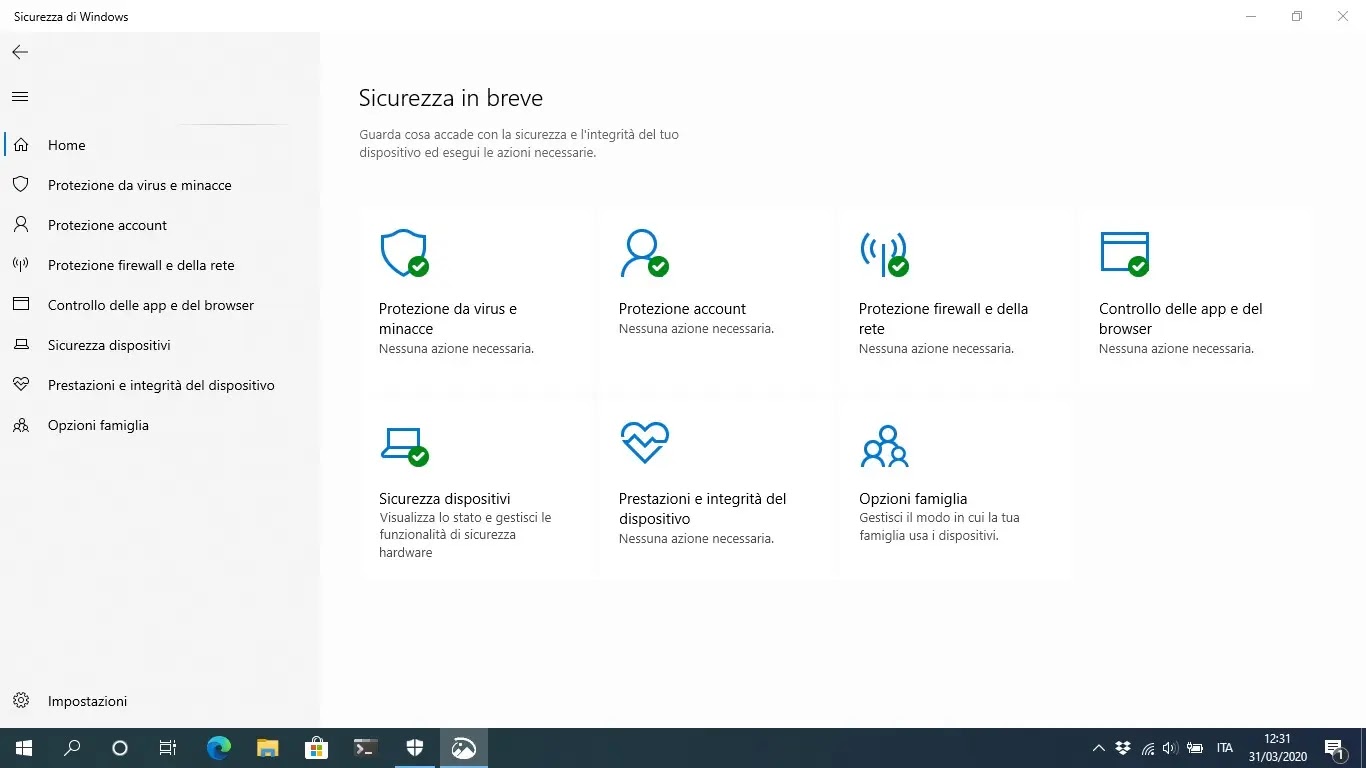Click the Windows Security shield on the taskbar
The height and width of the screenshot is (768, 1366).
tap(415, 748)
